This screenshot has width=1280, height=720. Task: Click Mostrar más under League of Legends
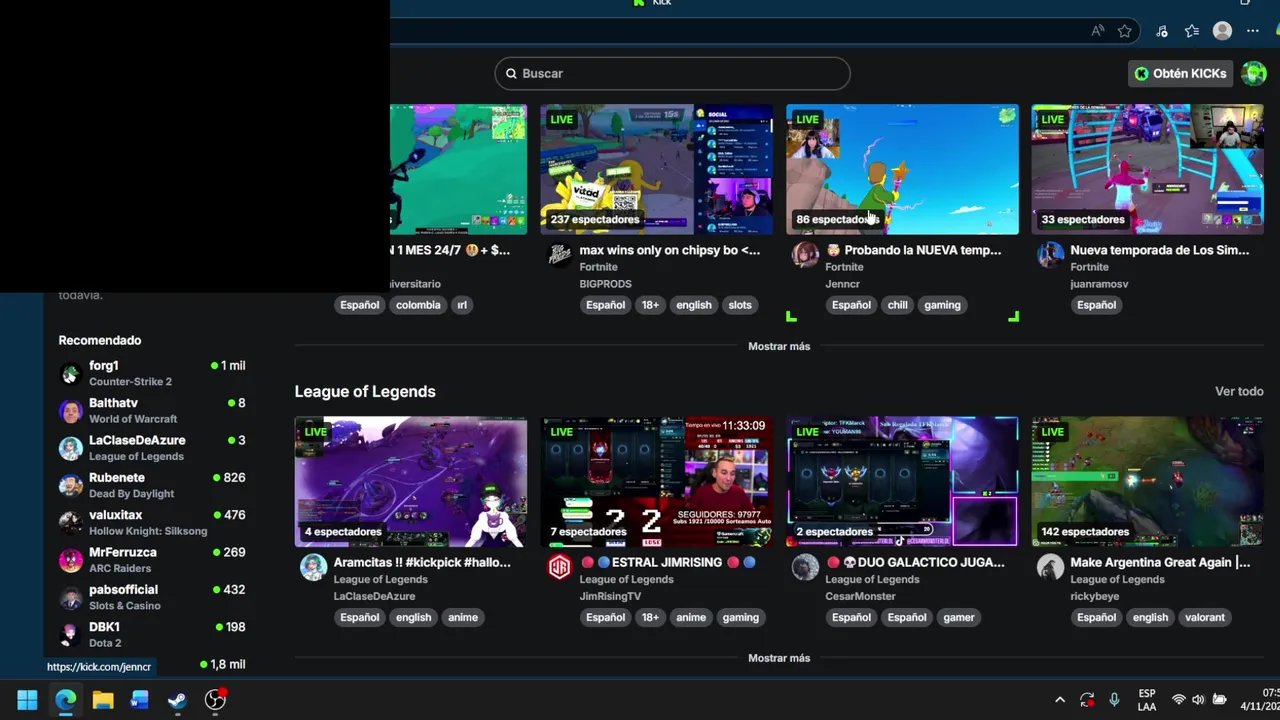(779, 658)
